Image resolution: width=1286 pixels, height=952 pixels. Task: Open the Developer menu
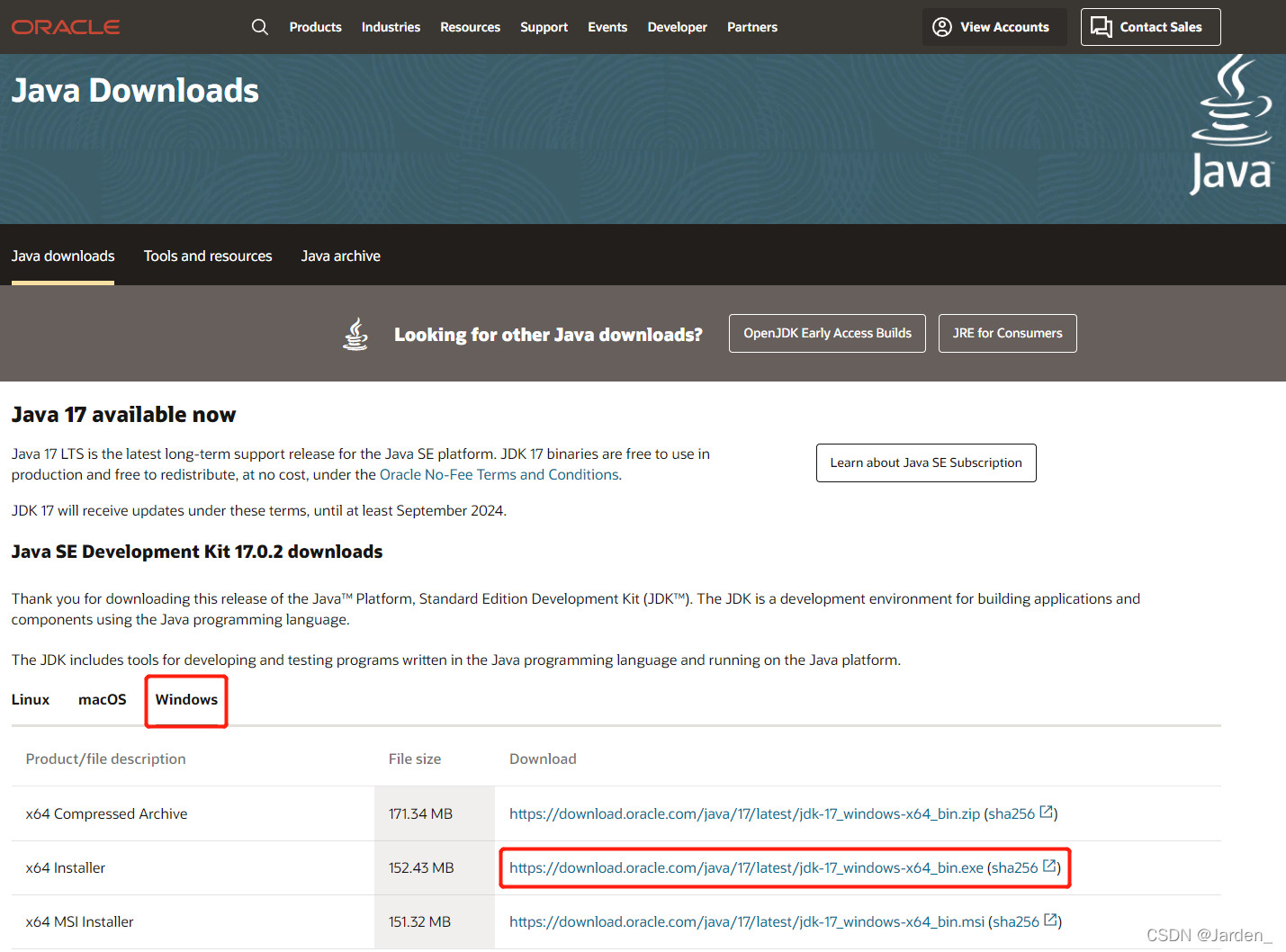tap(677, 27)
